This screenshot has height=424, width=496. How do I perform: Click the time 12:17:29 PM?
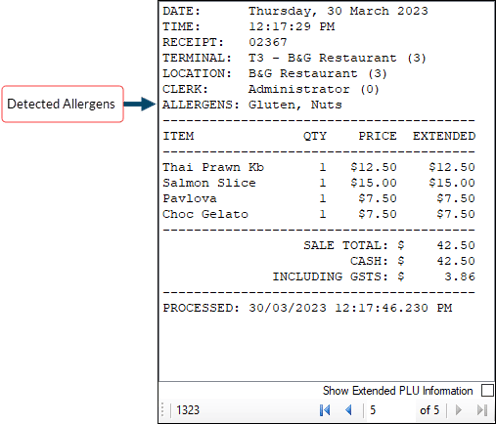(292, 26)
